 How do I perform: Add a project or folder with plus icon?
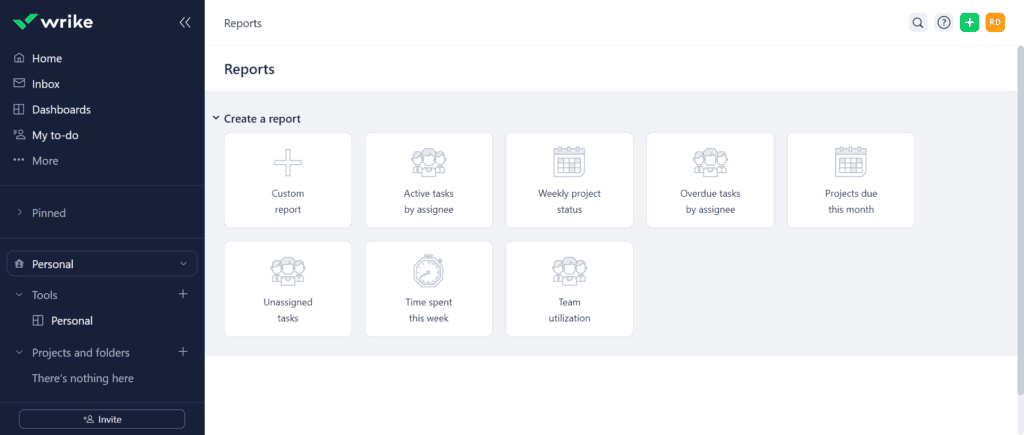183,351
